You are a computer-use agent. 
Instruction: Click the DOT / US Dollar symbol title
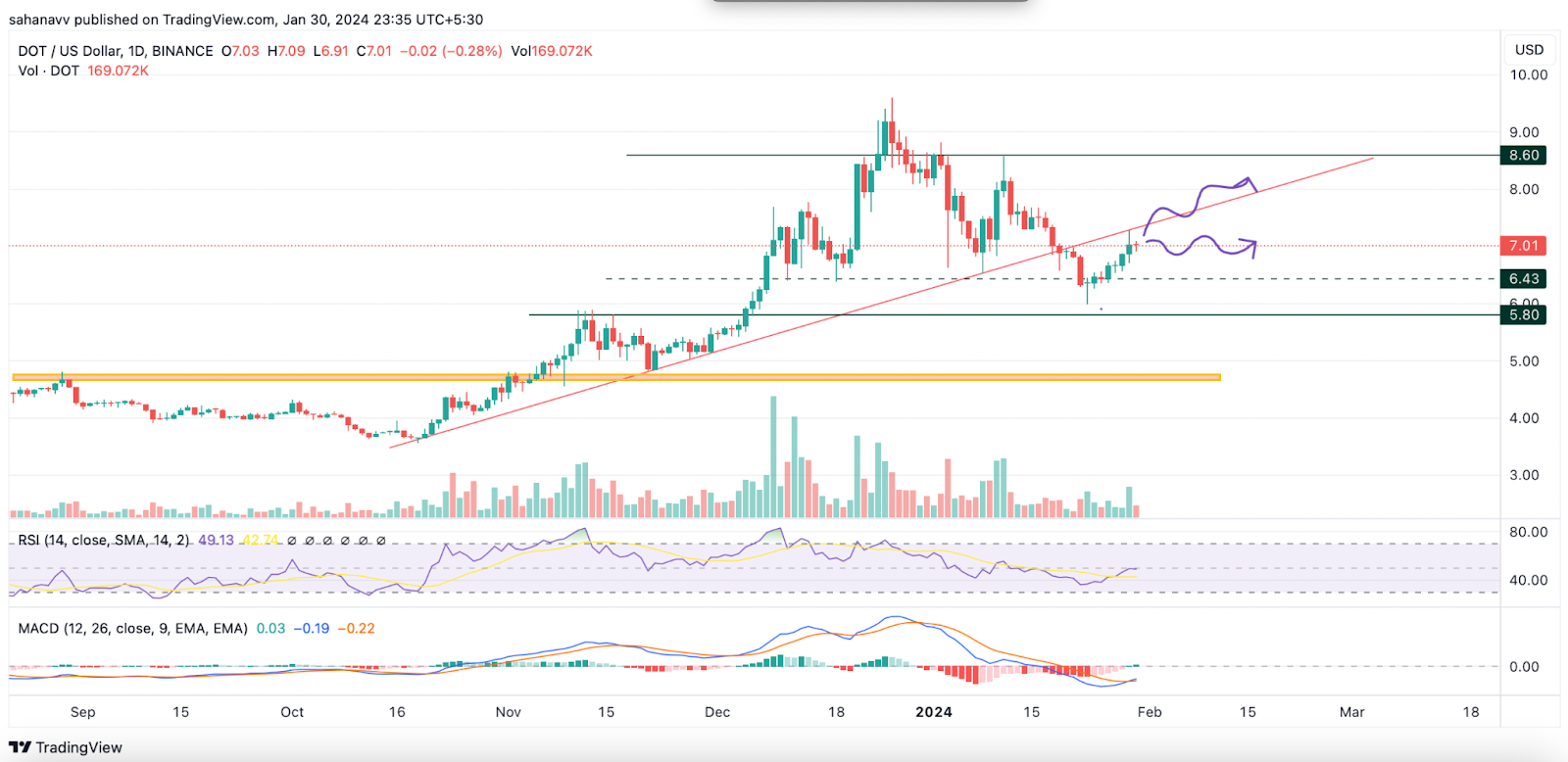116,51
